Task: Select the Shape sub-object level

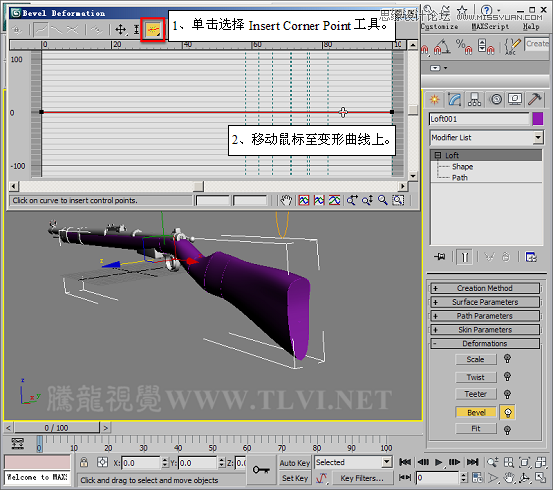Action: click(462, 167)
